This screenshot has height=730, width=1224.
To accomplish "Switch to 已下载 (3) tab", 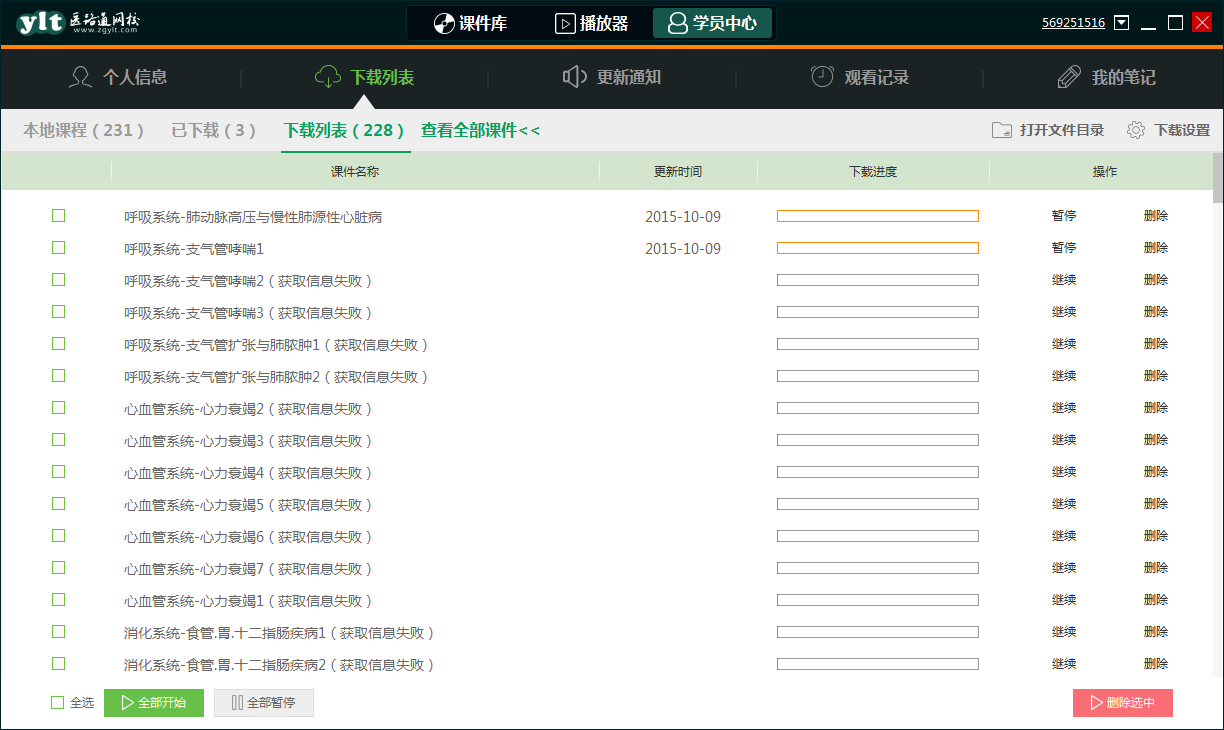I will click(x=213, y=130).
